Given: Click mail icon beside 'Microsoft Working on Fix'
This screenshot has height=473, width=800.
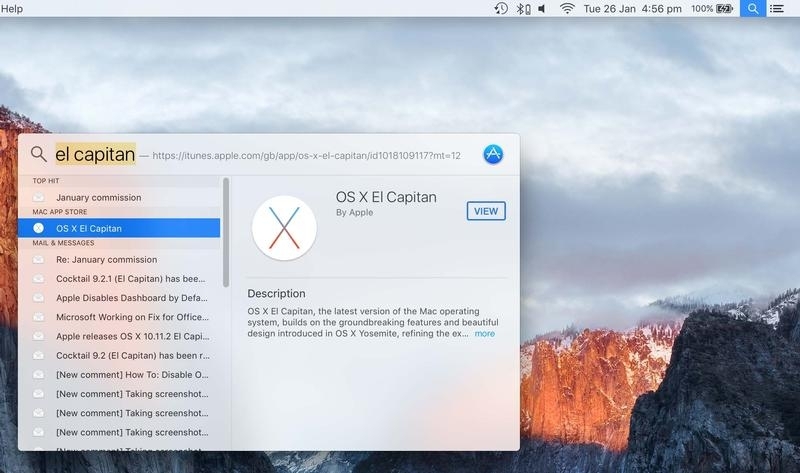Looking at the screenshot, I should click(x=38, y=317).
